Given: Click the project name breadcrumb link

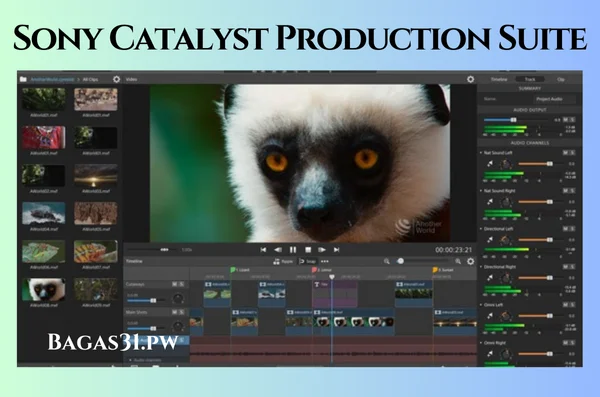Looking at the screenshot, I should pos(52,79).
